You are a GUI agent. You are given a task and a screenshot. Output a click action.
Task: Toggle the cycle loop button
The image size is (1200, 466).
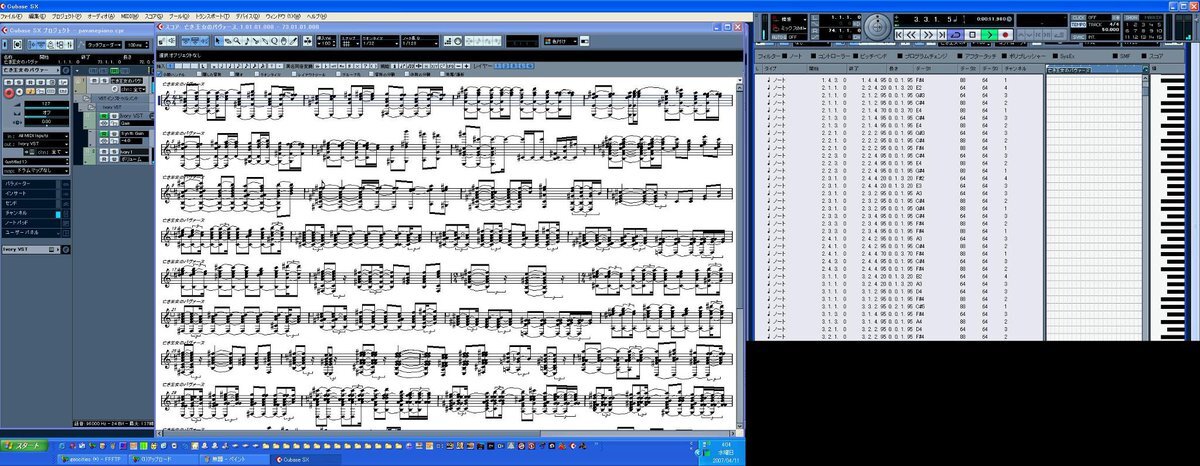tap(956, 34)
